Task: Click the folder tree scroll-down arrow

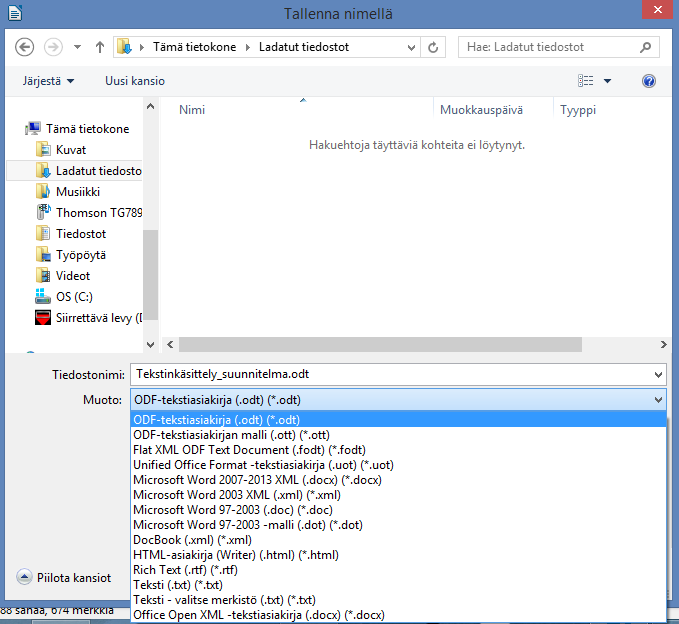Action: [150, 345]
